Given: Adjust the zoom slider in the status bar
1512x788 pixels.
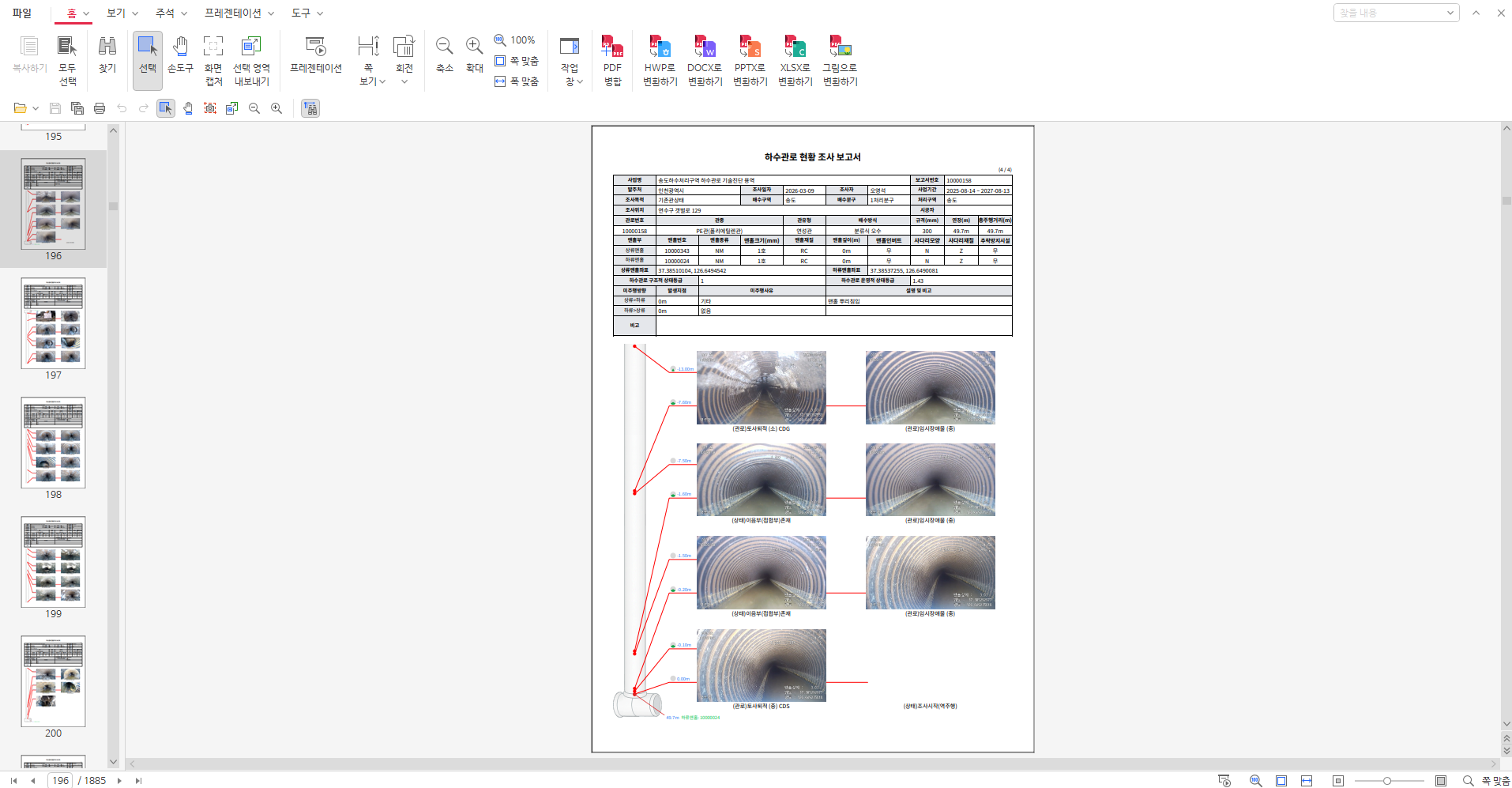Looking at the screenshot, I should click(1387, 781).
